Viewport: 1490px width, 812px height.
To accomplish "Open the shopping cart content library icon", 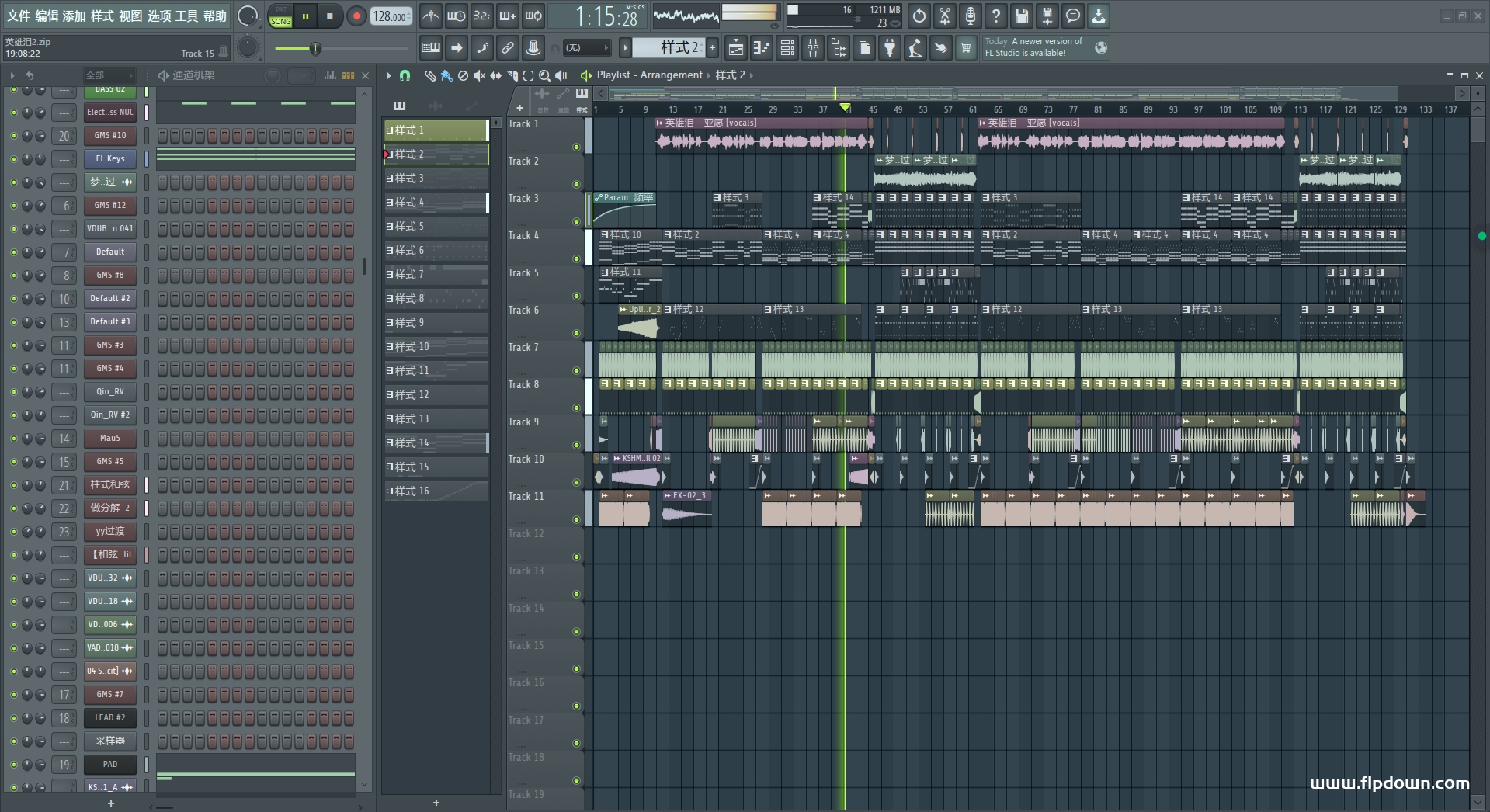I will tap(966, 48).
